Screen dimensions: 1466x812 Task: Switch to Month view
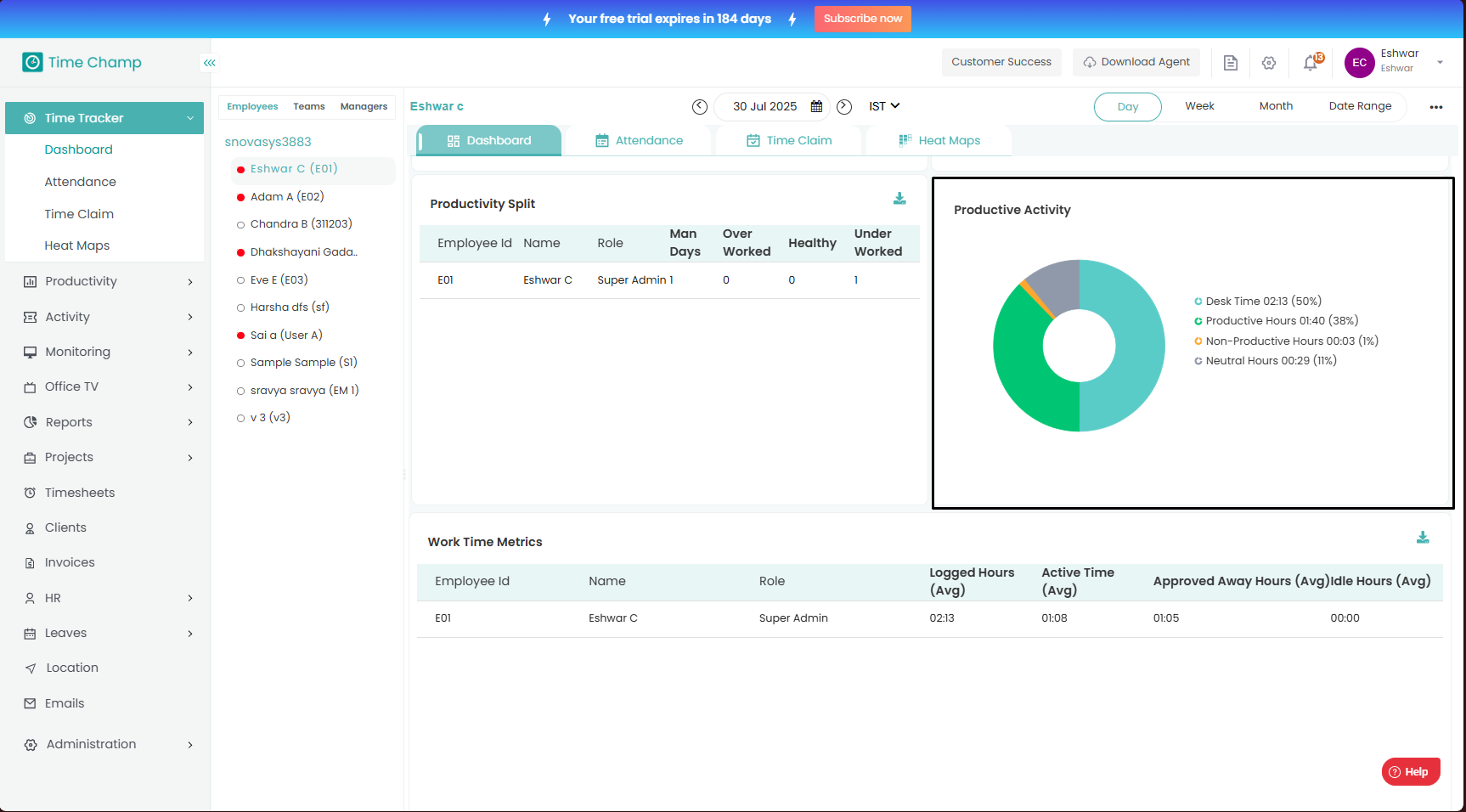1276,106
